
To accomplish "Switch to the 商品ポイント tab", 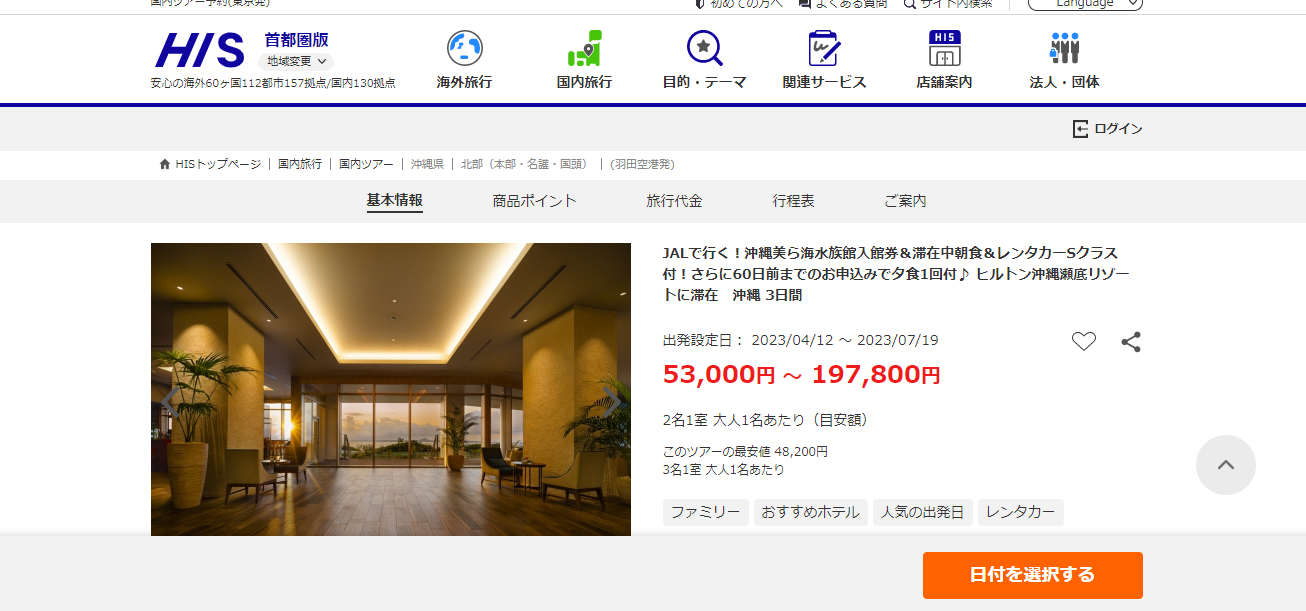I will [534, 201].
